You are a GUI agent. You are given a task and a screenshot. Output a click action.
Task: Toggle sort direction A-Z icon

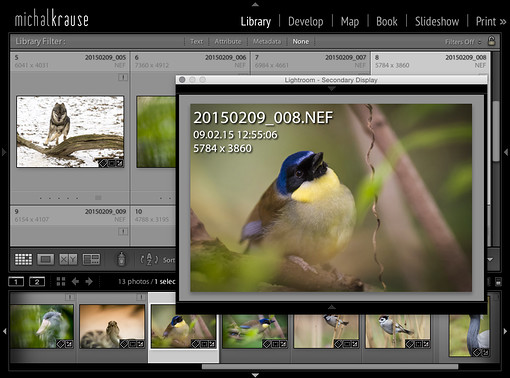click(x=149, y=259)
